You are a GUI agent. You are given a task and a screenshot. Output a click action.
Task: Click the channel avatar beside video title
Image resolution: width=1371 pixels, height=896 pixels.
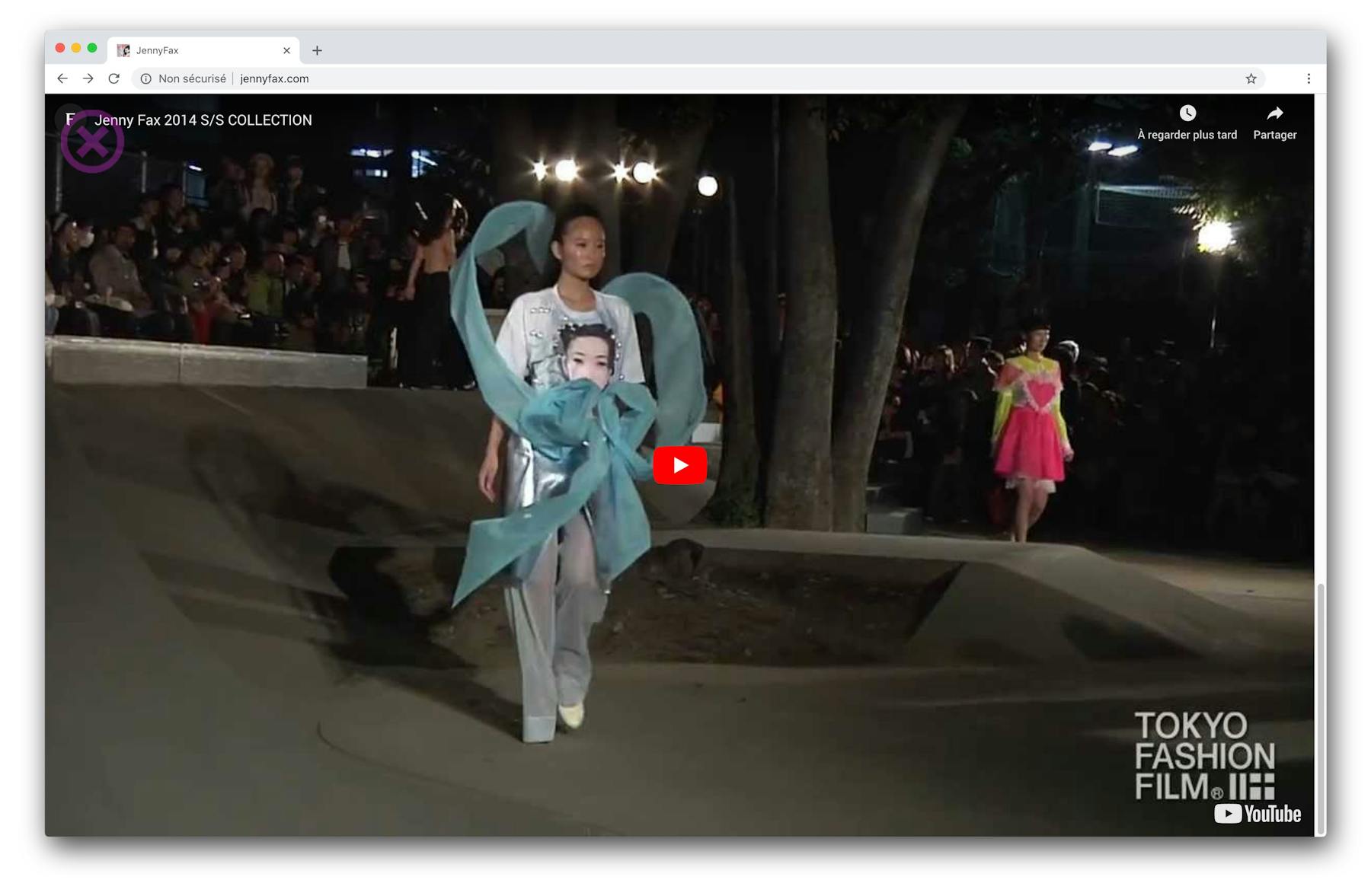[70, 120]
